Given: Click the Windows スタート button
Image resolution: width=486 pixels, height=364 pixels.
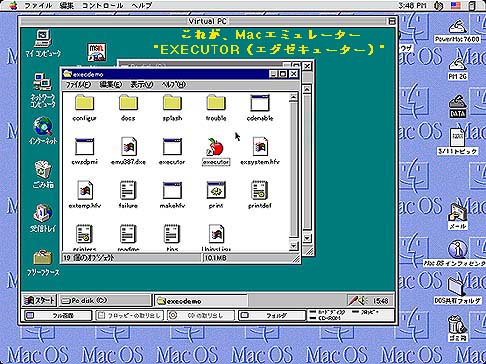Looking at the screenshot, I should pos(39,301).
